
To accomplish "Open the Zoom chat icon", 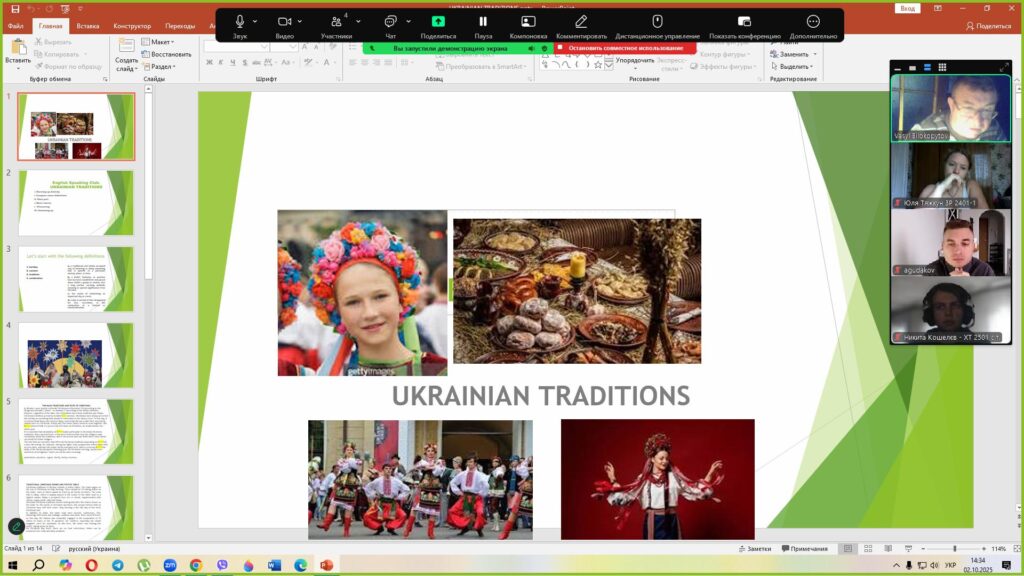I will [390, 21].
